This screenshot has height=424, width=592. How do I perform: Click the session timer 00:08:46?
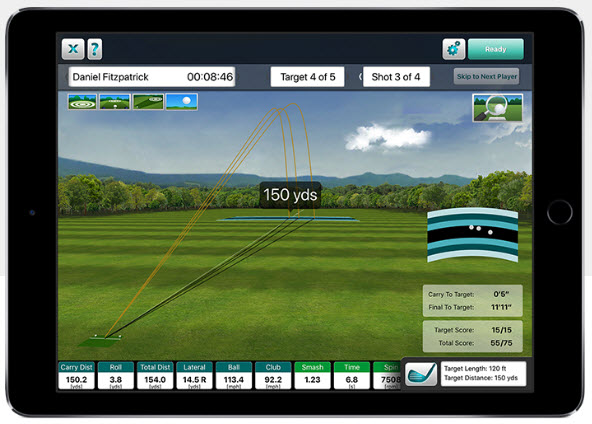tap(210, 77)
